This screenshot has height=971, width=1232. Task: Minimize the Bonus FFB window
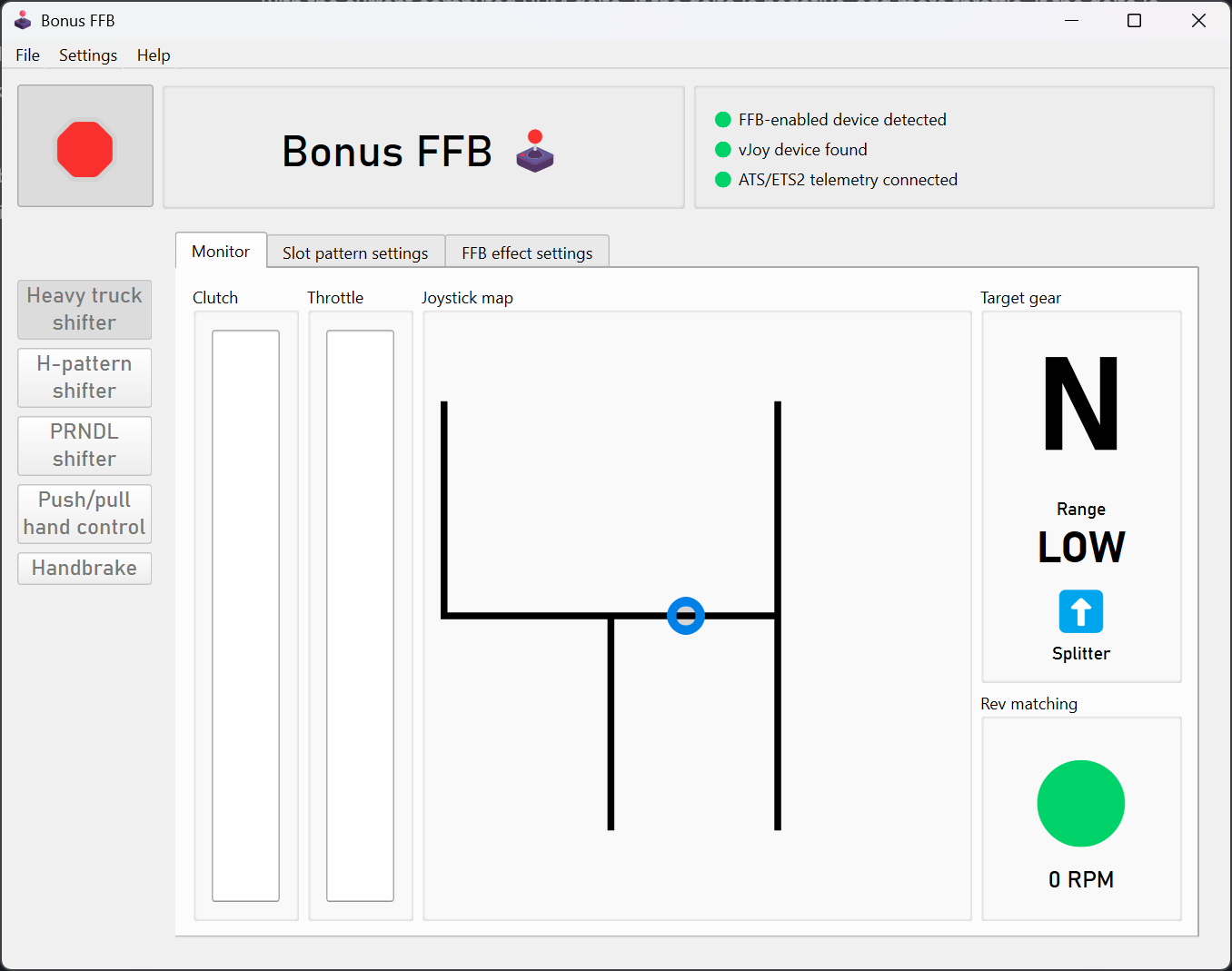[1072, 20]
